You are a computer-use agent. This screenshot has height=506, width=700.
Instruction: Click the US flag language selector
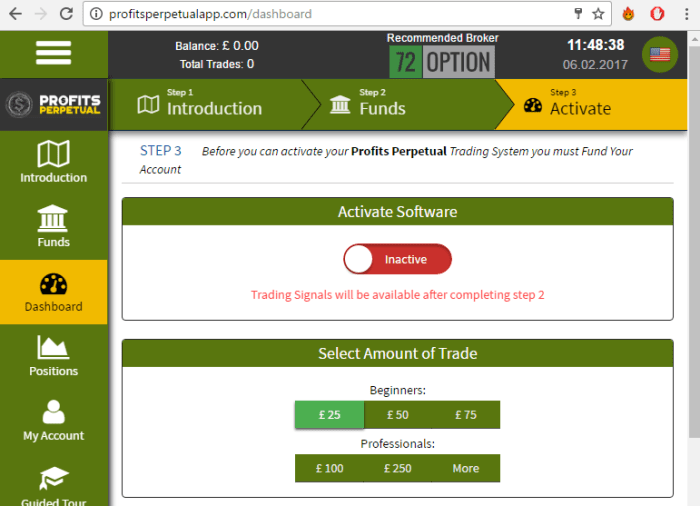point(660,54)
